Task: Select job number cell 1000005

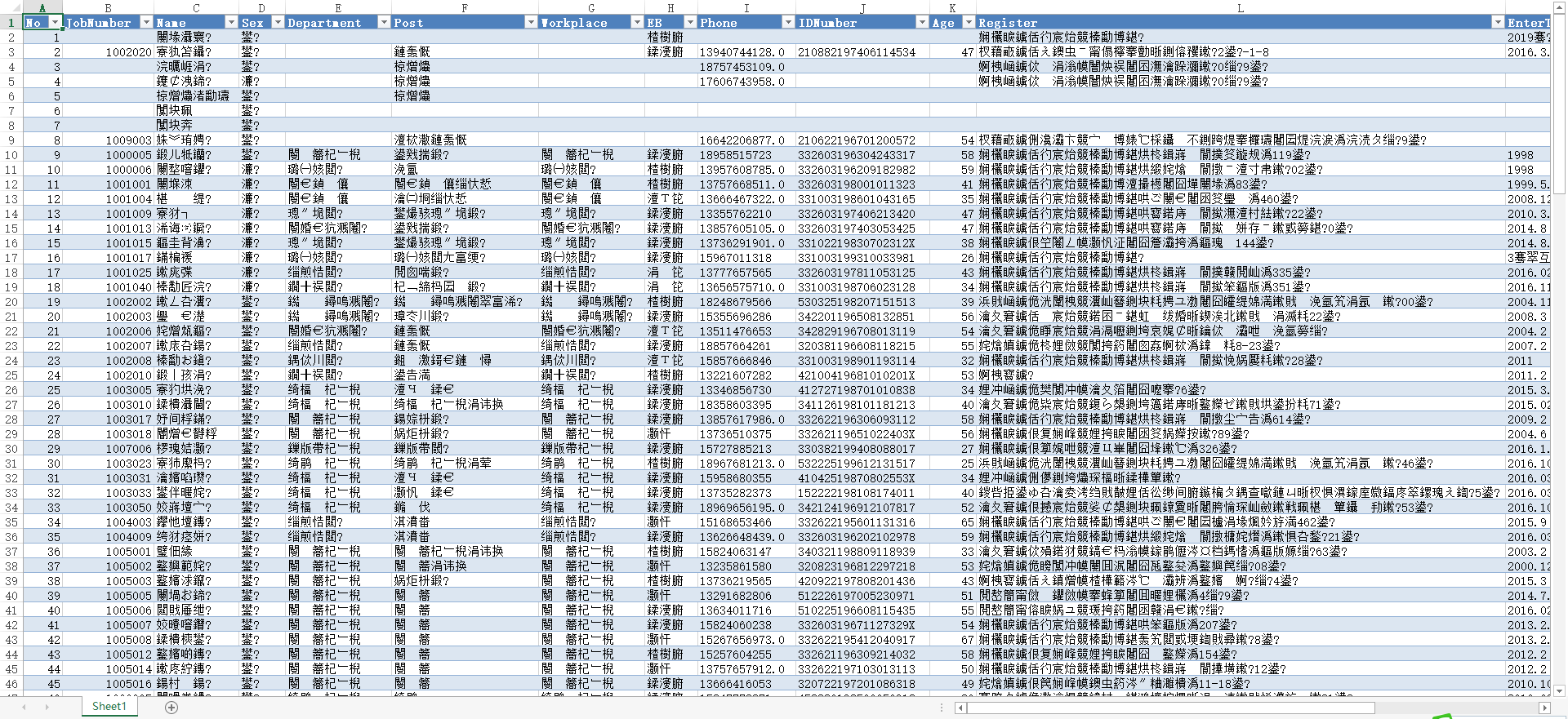Action: (x=109, y=155)
